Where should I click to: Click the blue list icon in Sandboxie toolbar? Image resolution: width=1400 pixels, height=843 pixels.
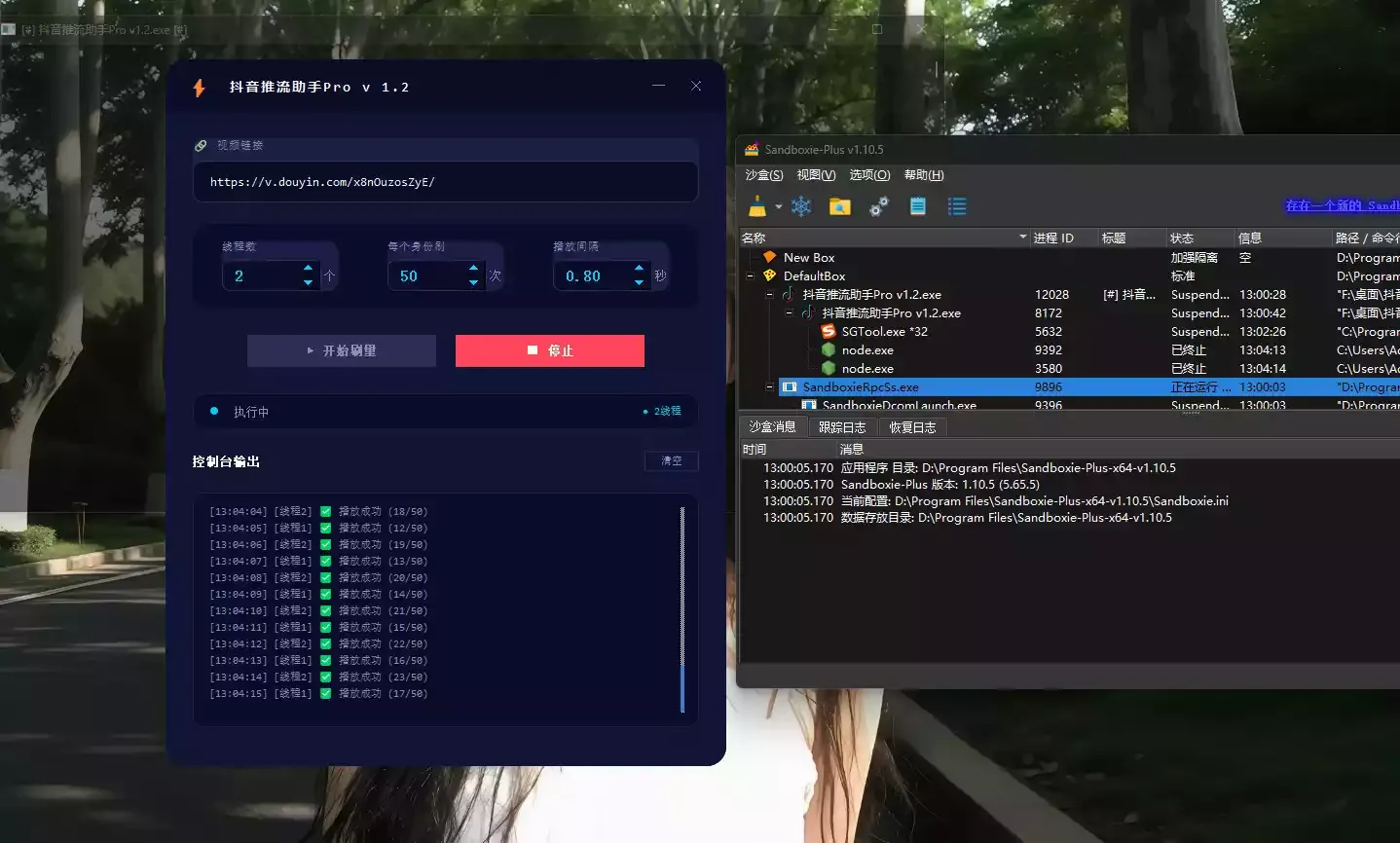point(957,206)
